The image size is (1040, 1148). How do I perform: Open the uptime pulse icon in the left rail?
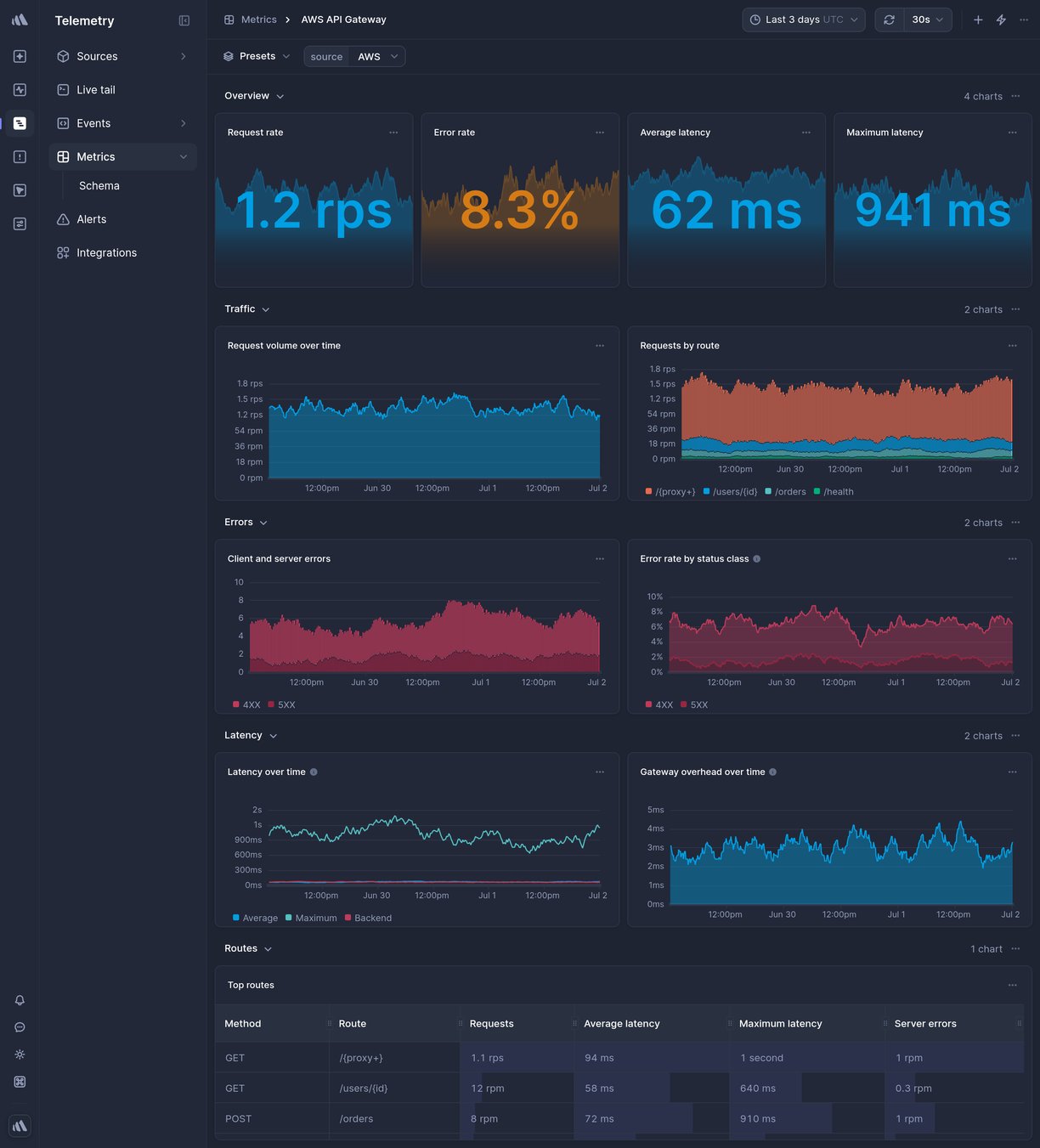(x=20, y=89)
